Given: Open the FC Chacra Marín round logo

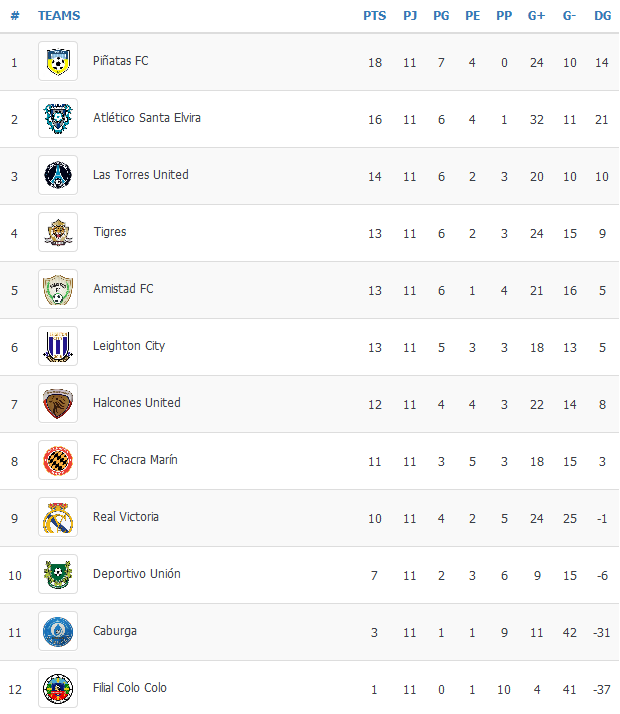Looking at the screenshot, I should (x=58, y=460).
